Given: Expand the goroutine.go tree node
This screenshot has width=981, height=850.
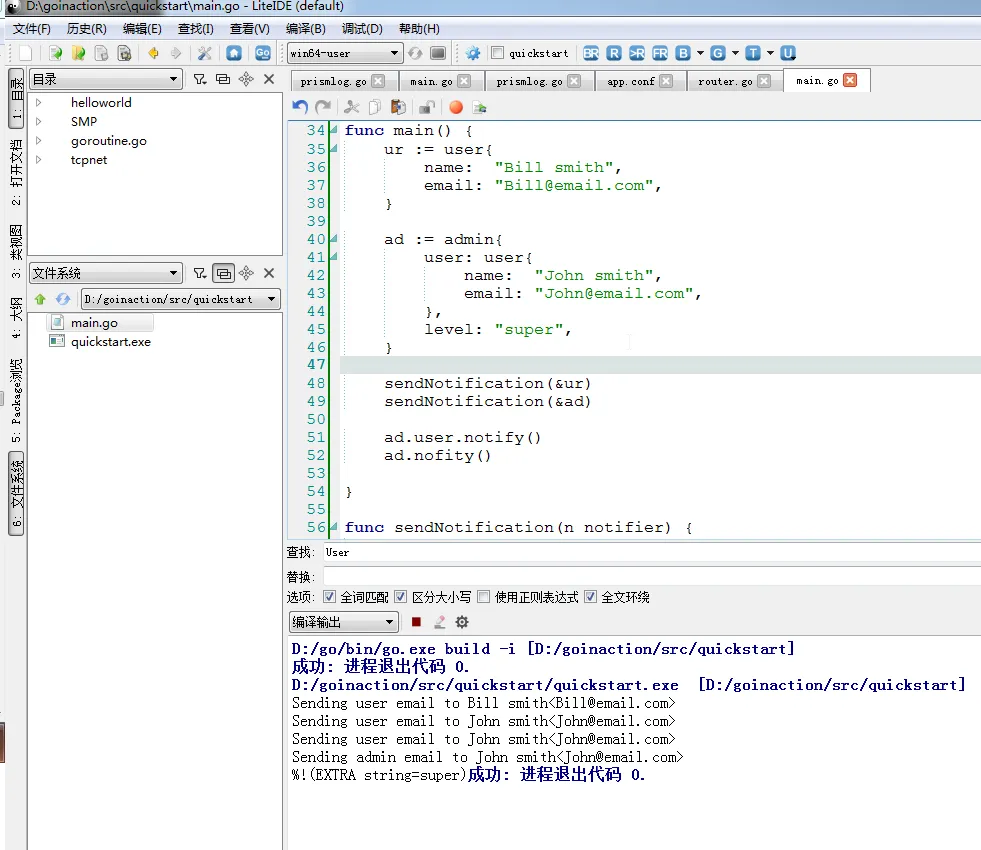Looking at the screenshot, I should coord(39,141).
